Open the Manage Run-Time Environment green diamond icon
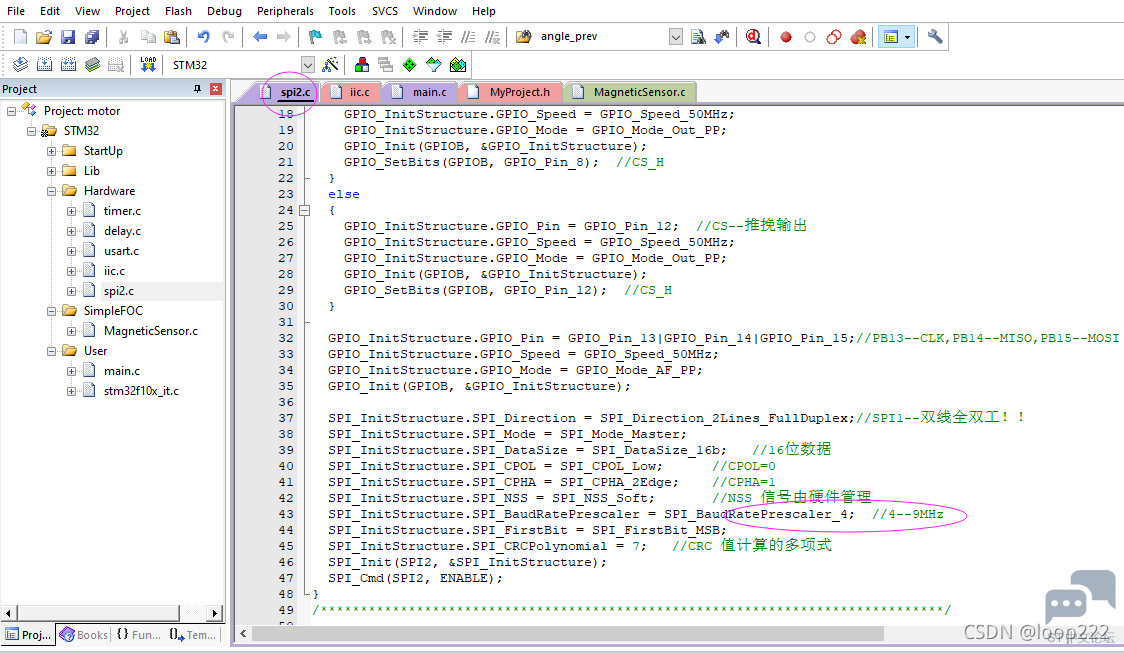Viewport: 1124px width, 653px height. [409, 65]
